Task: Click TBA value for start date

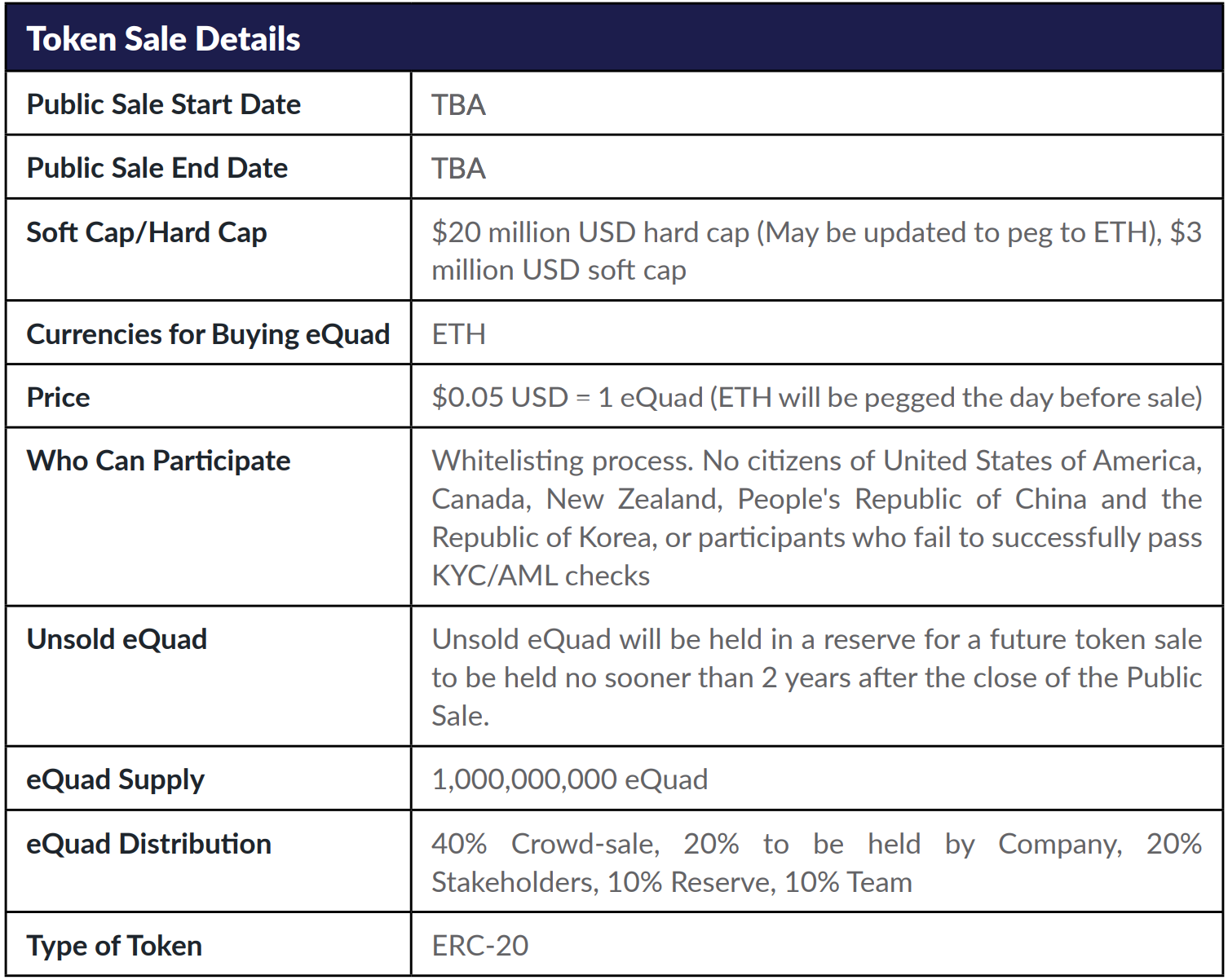Action: pyautogui.click(x=458, y=105)
